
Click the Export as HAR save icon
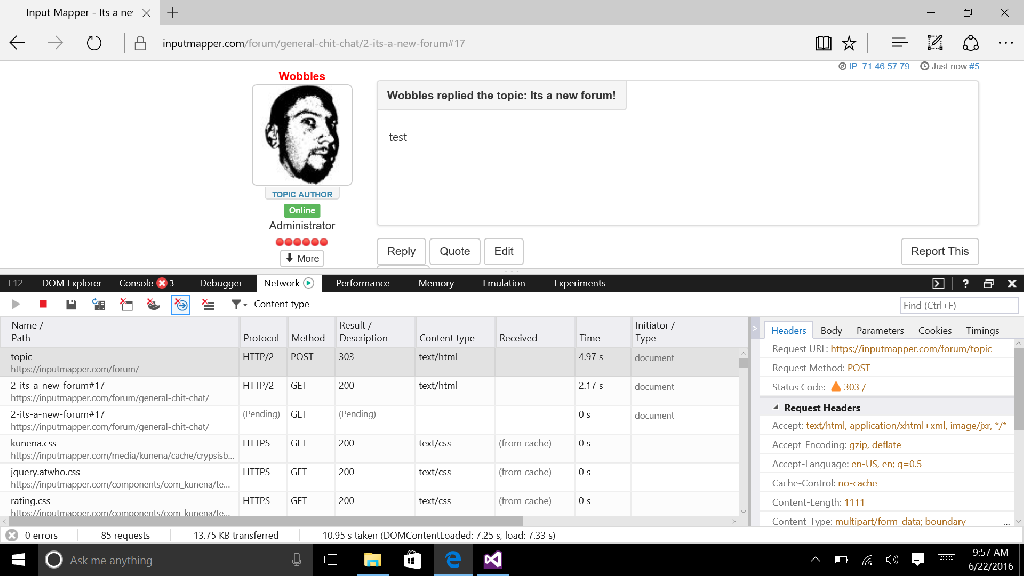click(70, 304)
